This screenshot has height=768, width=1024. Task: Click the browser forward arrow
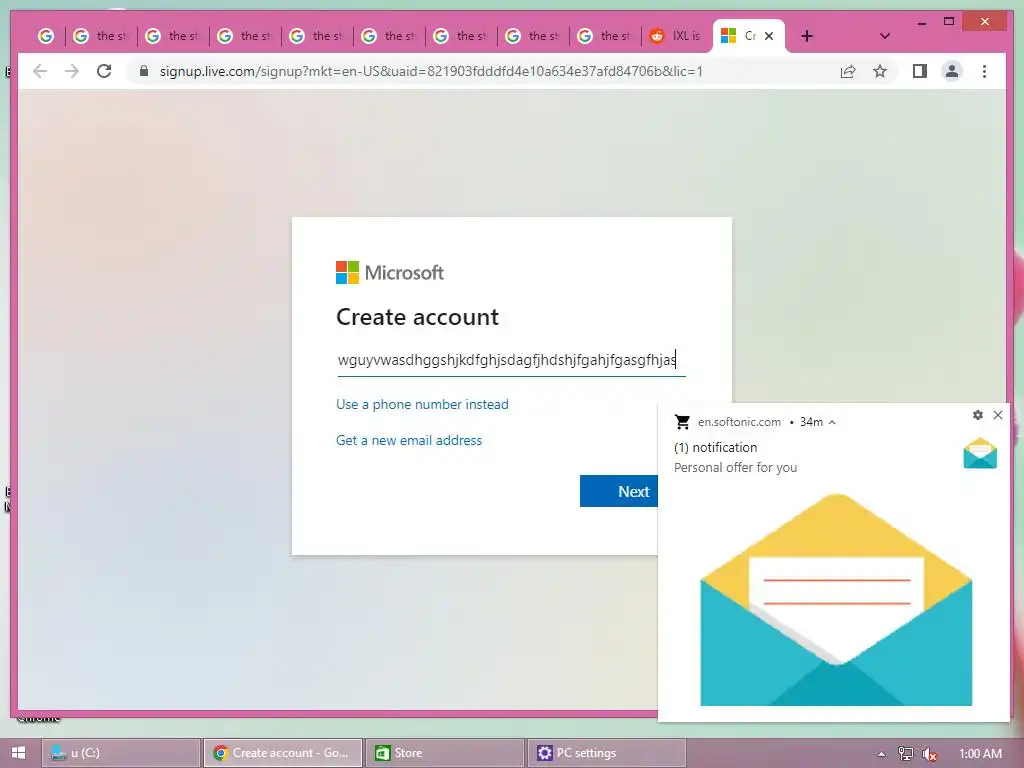pos(72,71)
